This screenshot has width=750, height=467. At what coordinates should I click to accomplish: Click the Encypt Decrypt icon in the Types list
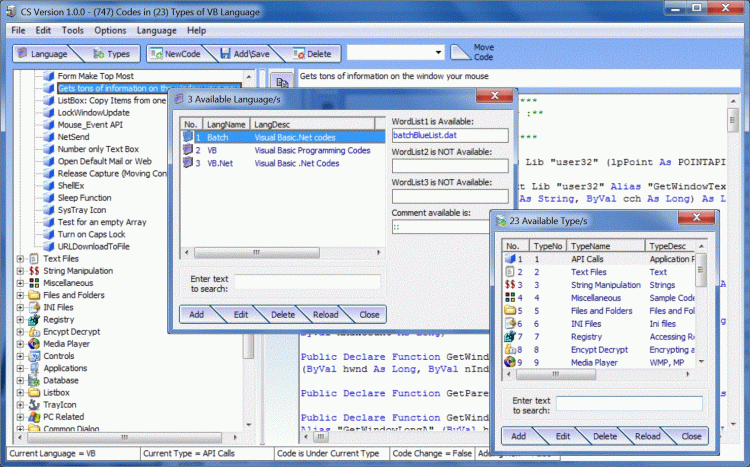(x=510, y=349)
